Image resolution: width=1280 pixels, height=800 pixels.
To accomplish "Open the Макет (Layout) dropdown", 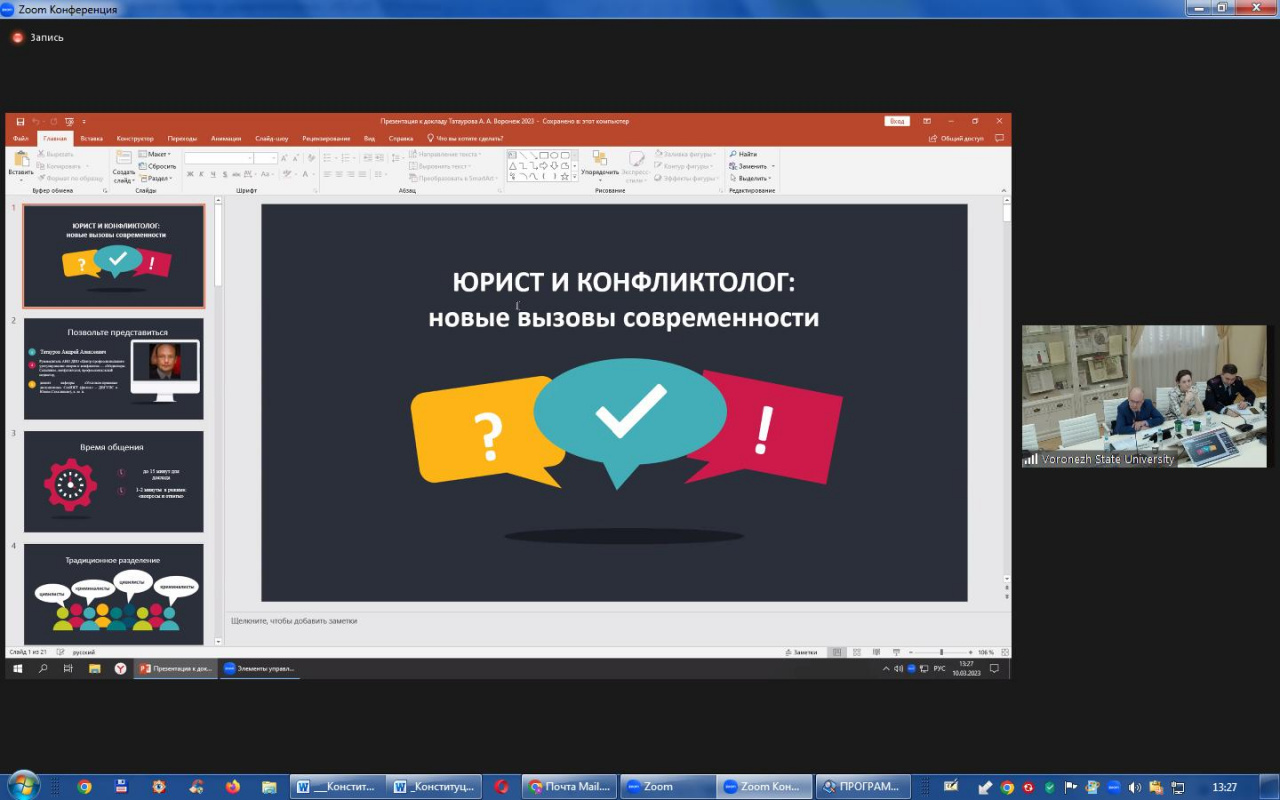I will tap(157, 154).
